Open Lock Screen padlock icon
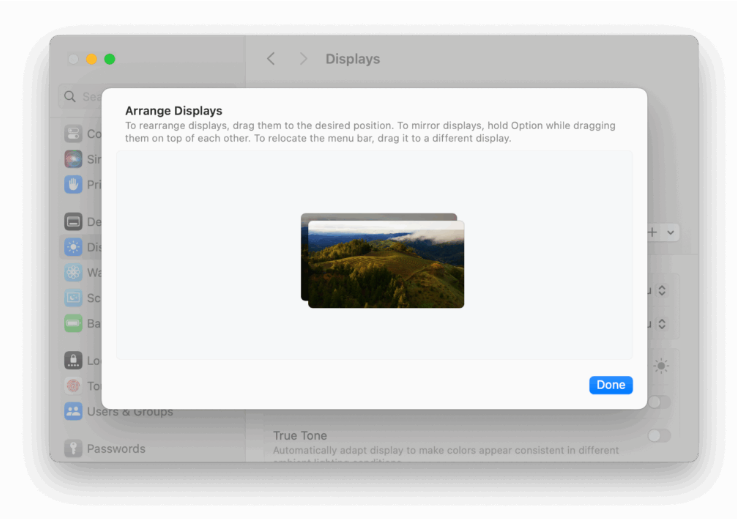Image resolution: width=737 pixels, height=519 pixels. tap(73, 360)
